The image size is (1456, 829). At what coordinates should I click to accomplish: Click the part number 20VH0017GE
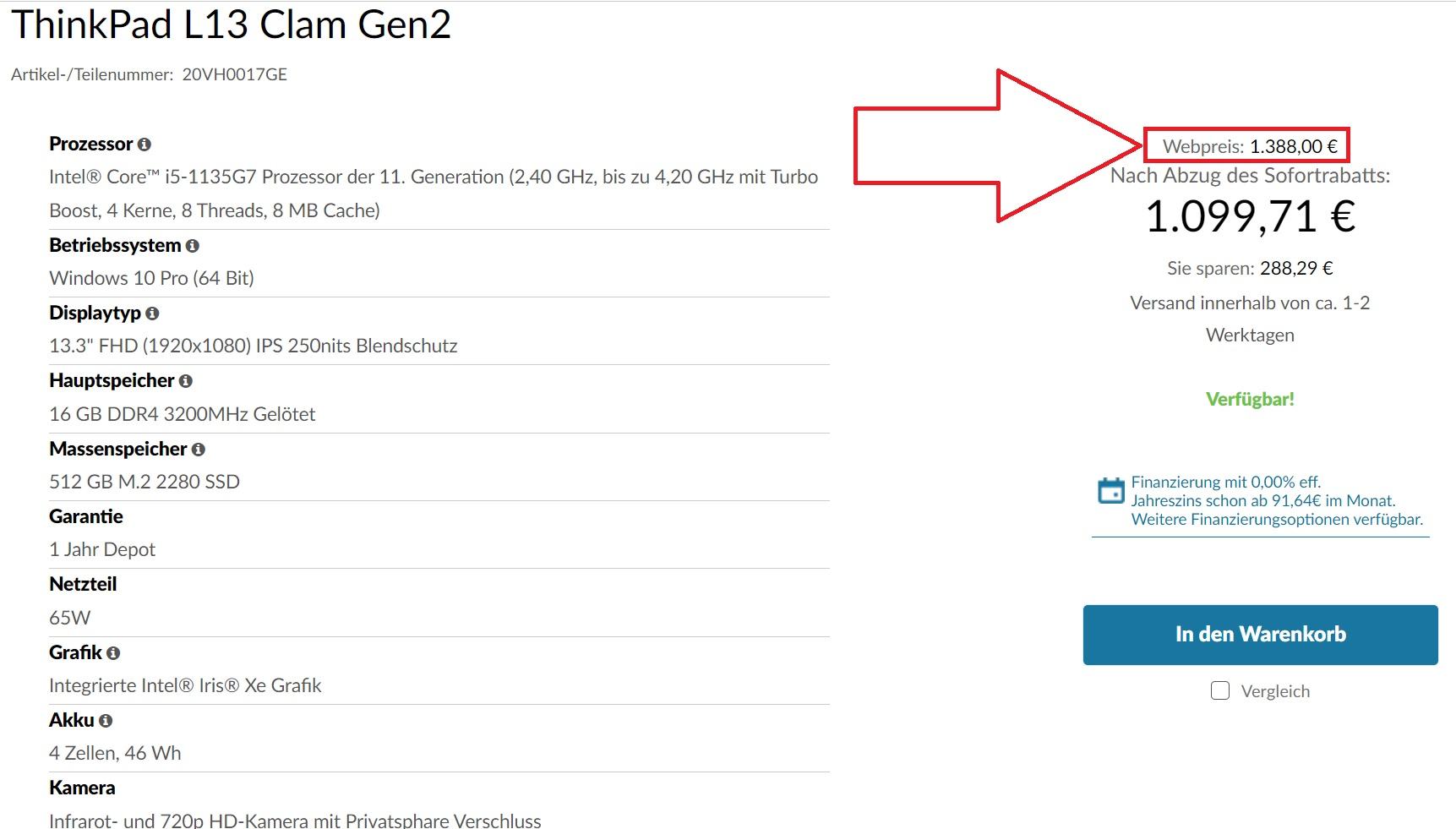235,74
